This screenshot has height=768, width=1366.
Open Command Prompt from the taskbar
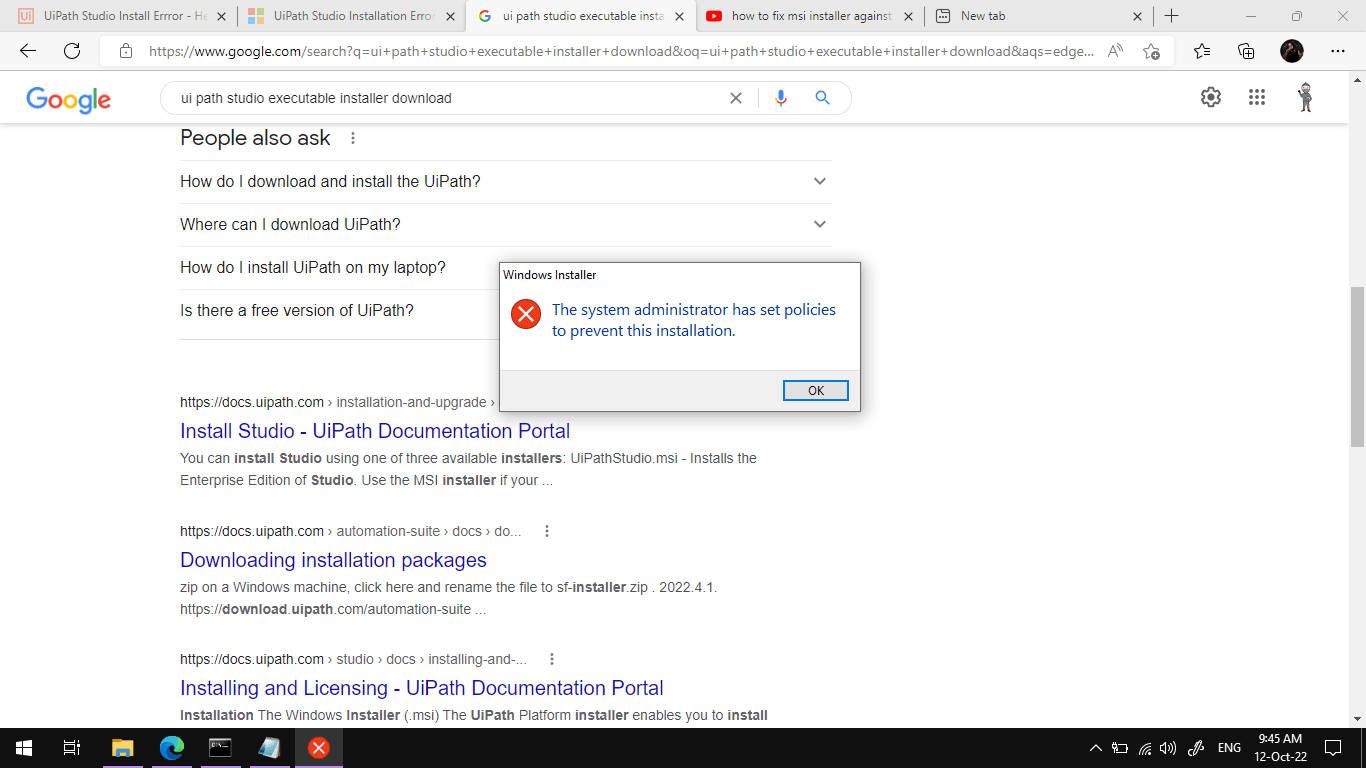click(220, 748)
